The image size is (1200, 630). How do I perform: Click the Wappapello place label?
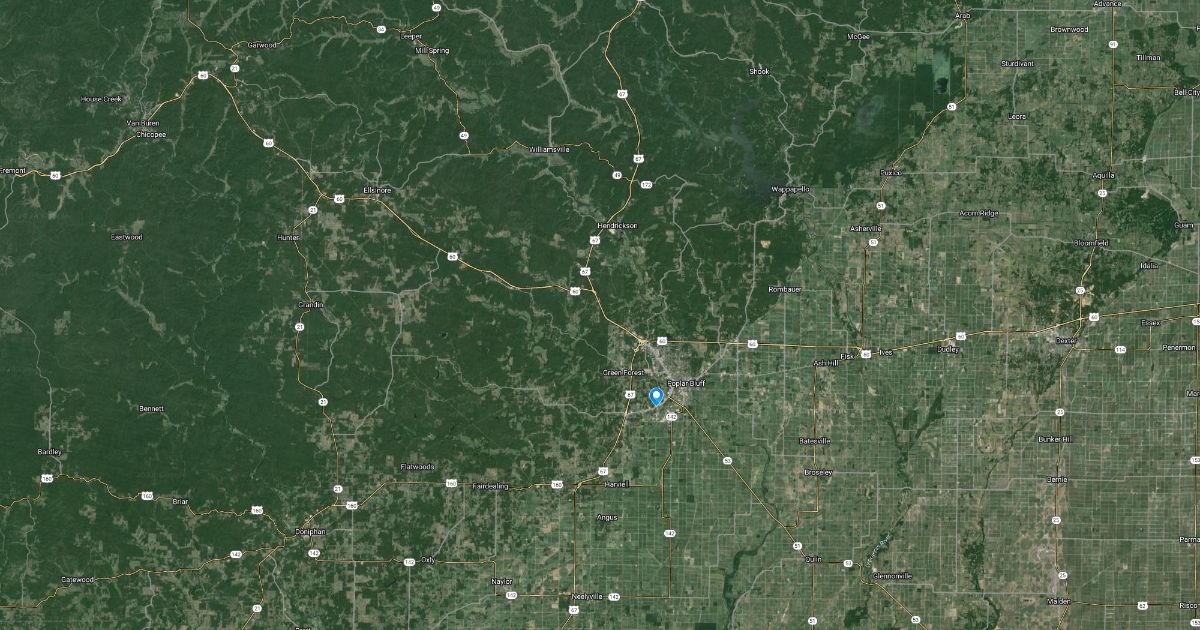click(791, 189)
